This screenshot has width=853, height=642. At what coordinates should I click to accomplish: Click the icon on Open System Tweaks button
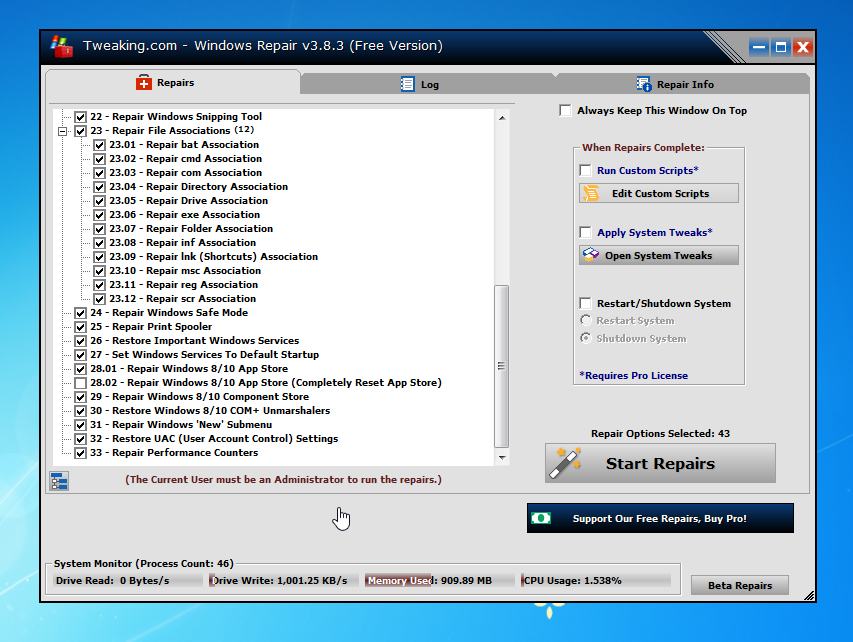[x=591, y=255]
